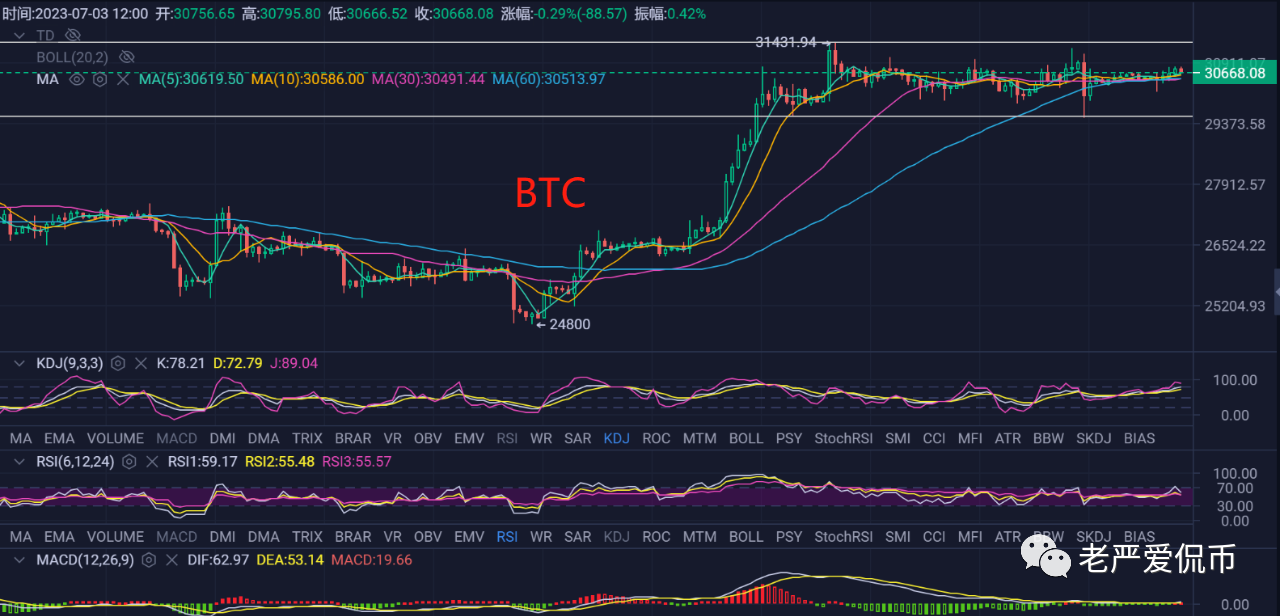This screenshot has width=1280, height=616.
Task: Click the MA(30):30491.44 value
Action: point(428,78)
